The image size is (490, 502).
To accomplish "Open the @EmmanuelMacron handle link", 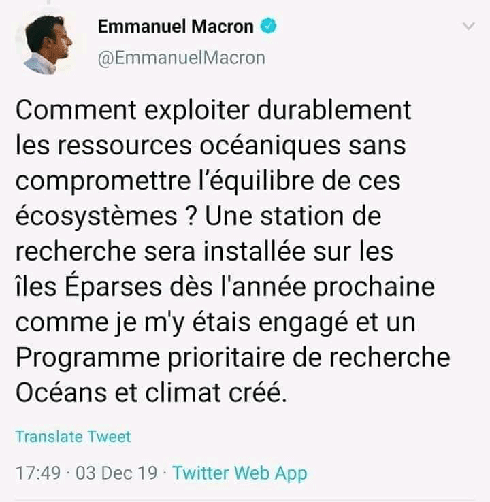I will 182,58.
